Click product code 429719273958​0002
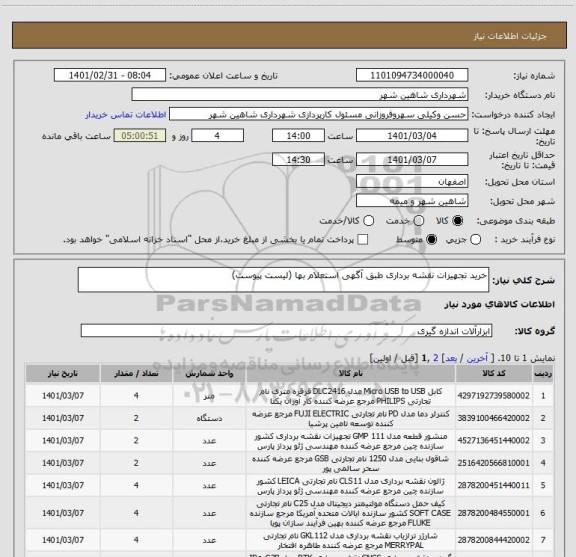 tap(494, 396)
